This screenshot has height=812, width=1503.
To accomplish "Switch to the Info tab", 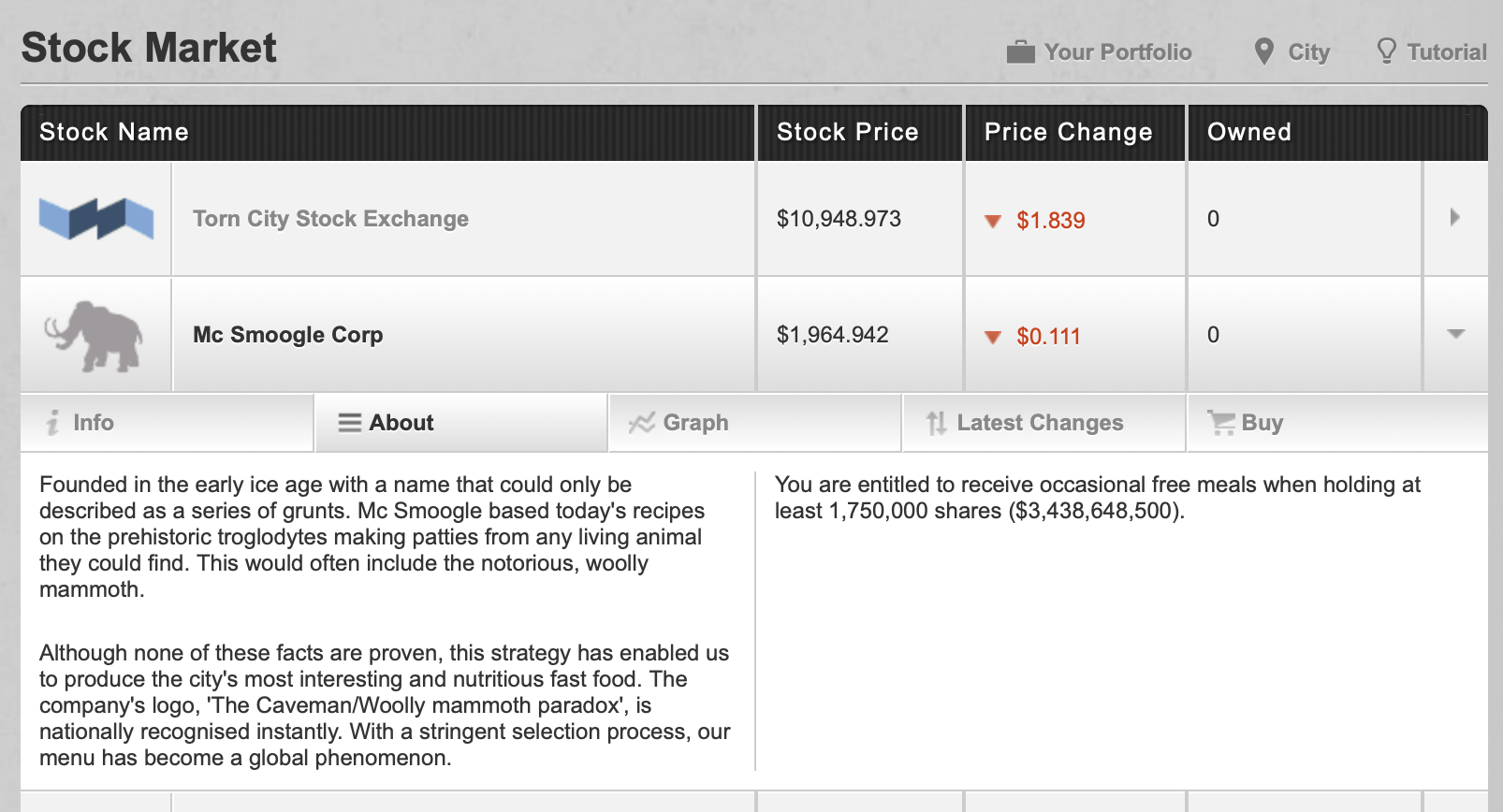I will (94, 423).
